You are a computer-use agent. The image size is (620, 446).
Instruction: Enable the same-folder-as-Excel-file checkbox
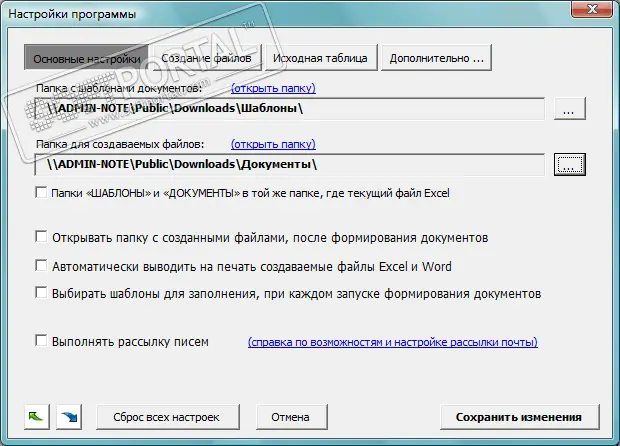(41, 193)
